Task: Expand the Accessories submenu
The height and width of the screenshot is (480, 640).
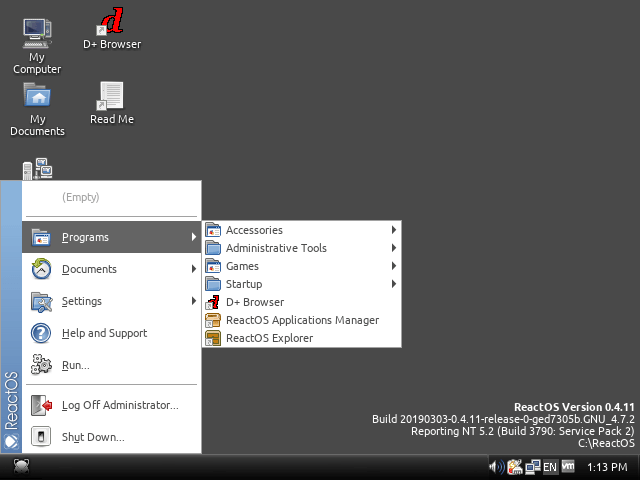Action: pyautogui.click(x=302, y=230)
